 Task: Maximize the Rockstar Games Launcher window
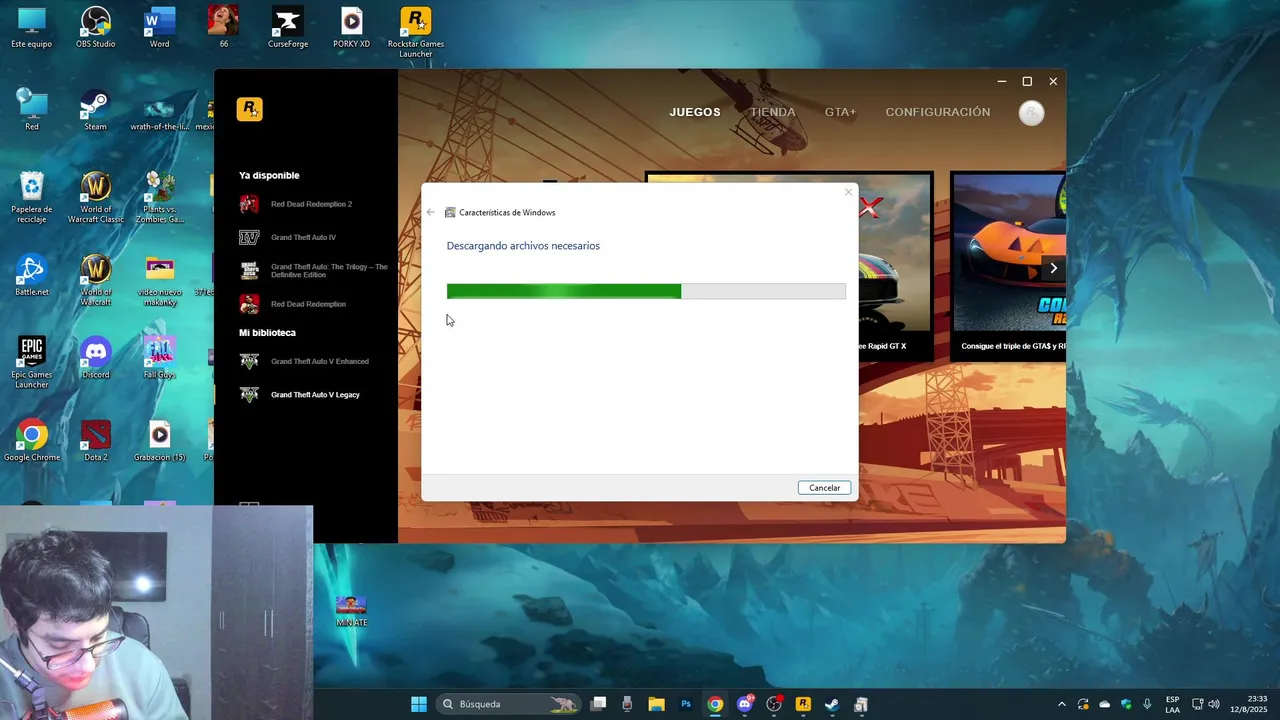1027,81
